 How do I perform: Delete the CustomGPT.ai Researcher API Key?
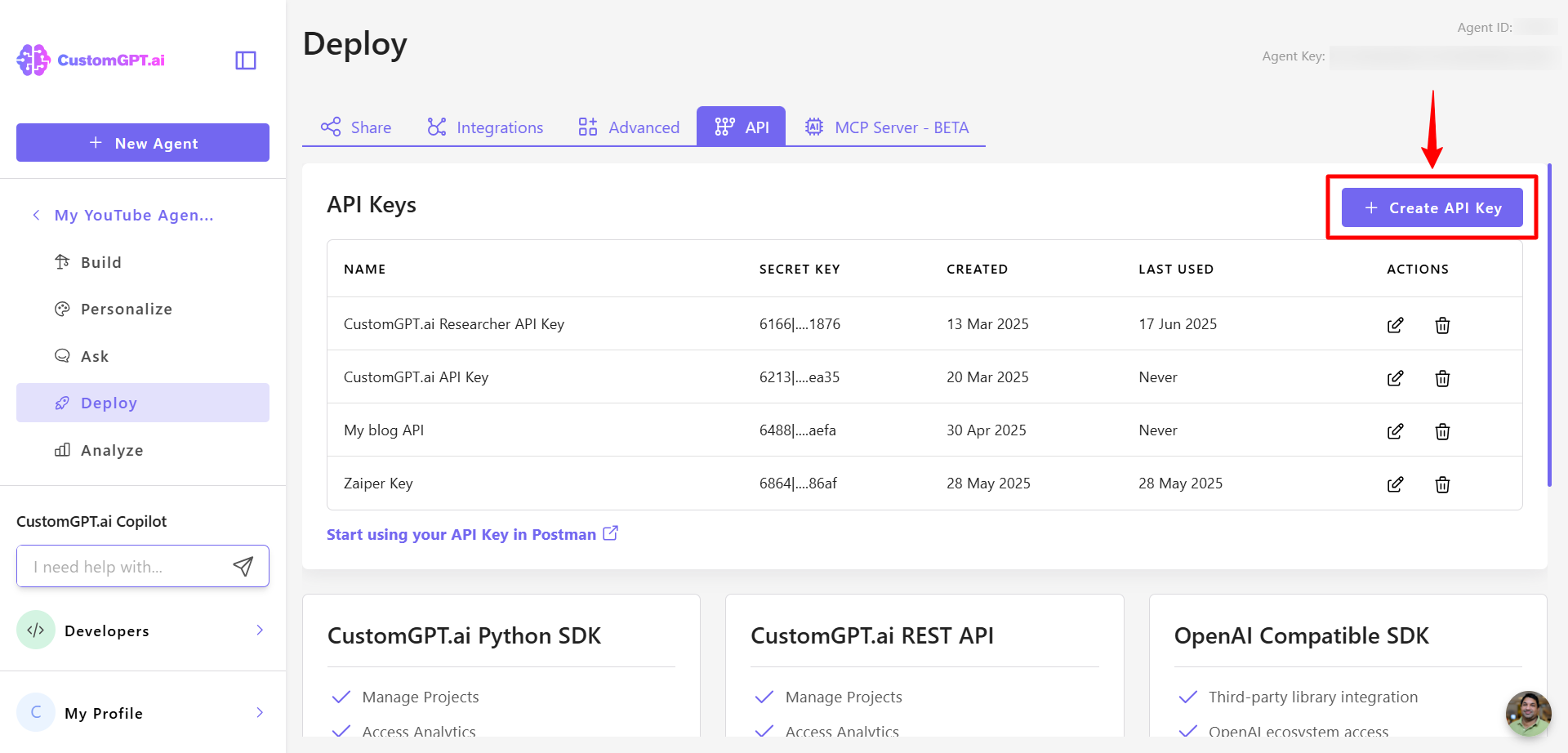click(x=1443, y=325)
